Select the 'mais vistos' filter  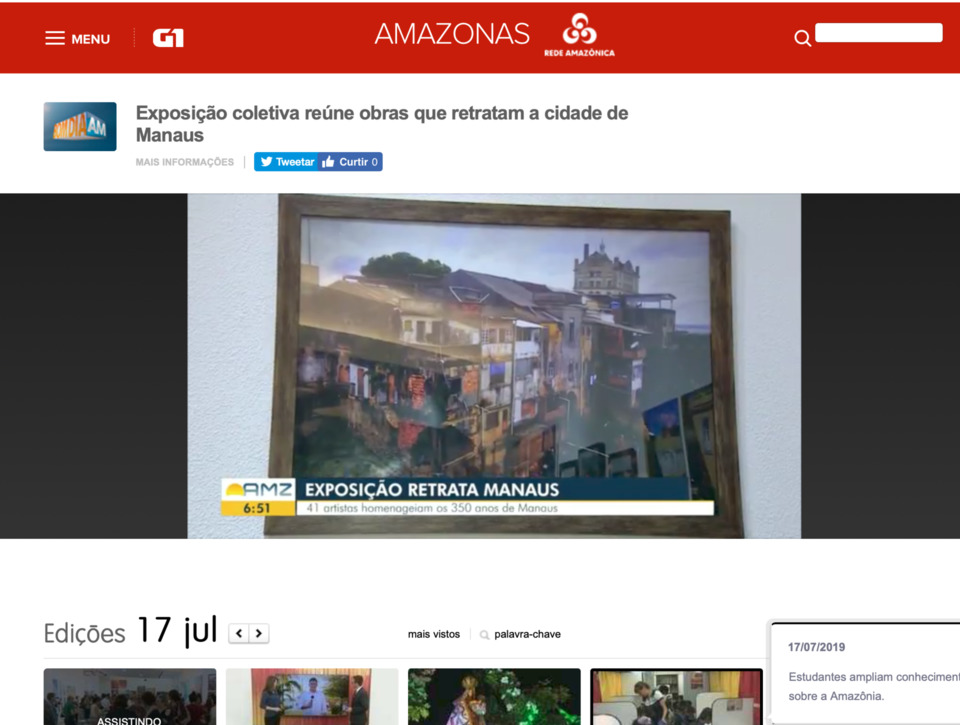pyautogui.click(x=434, y=634)
